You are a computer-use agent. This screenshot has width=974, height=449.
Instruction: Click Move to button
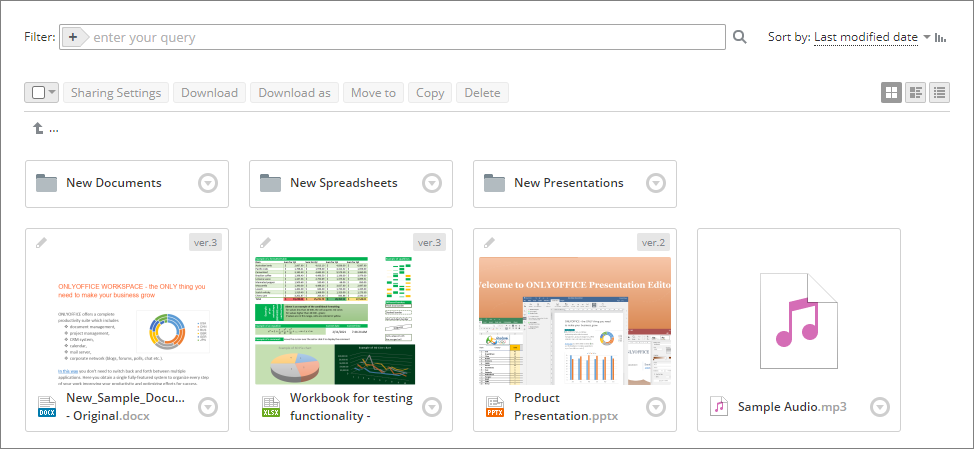pos(373,93)
